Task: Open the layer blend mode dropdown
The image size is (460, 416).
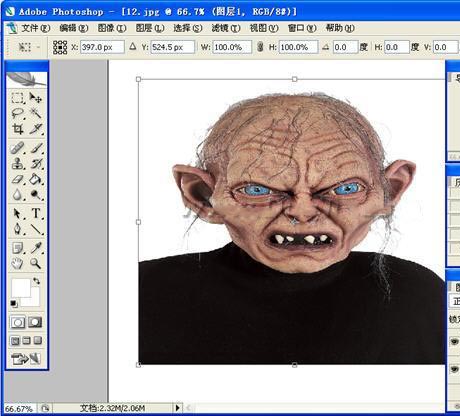Action: click(455, 301)
